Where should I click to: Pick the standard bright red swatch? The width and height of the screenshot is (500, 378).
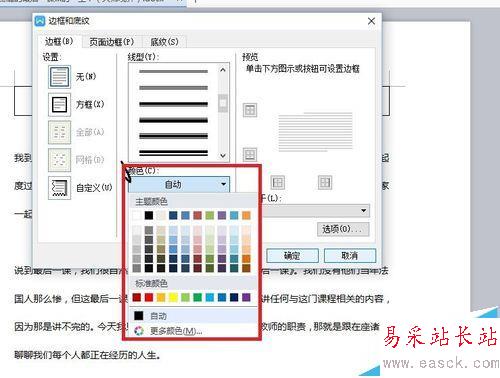tap(149, 297)
